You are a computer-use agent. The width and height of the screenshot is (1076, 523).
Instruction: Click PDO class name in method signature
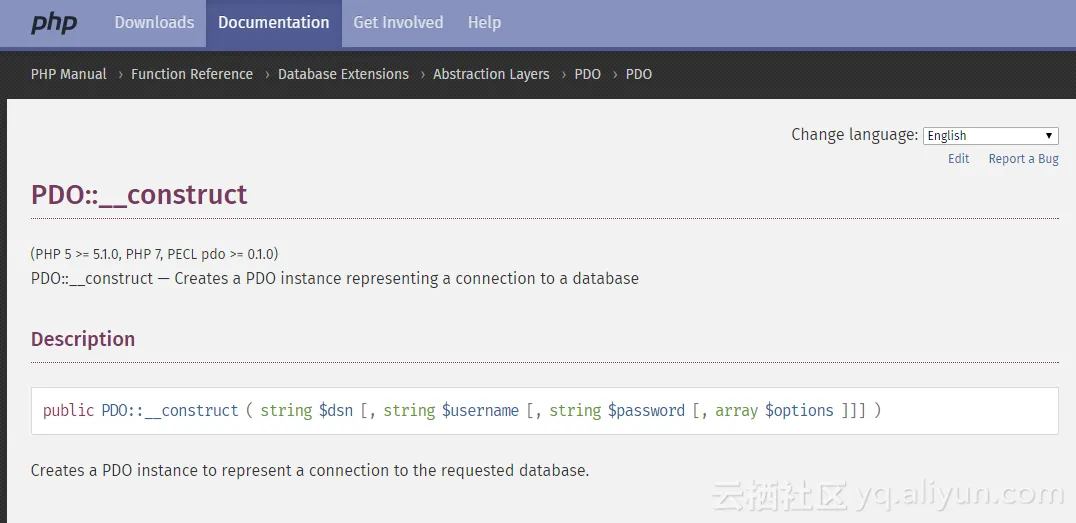pos(113,411)
